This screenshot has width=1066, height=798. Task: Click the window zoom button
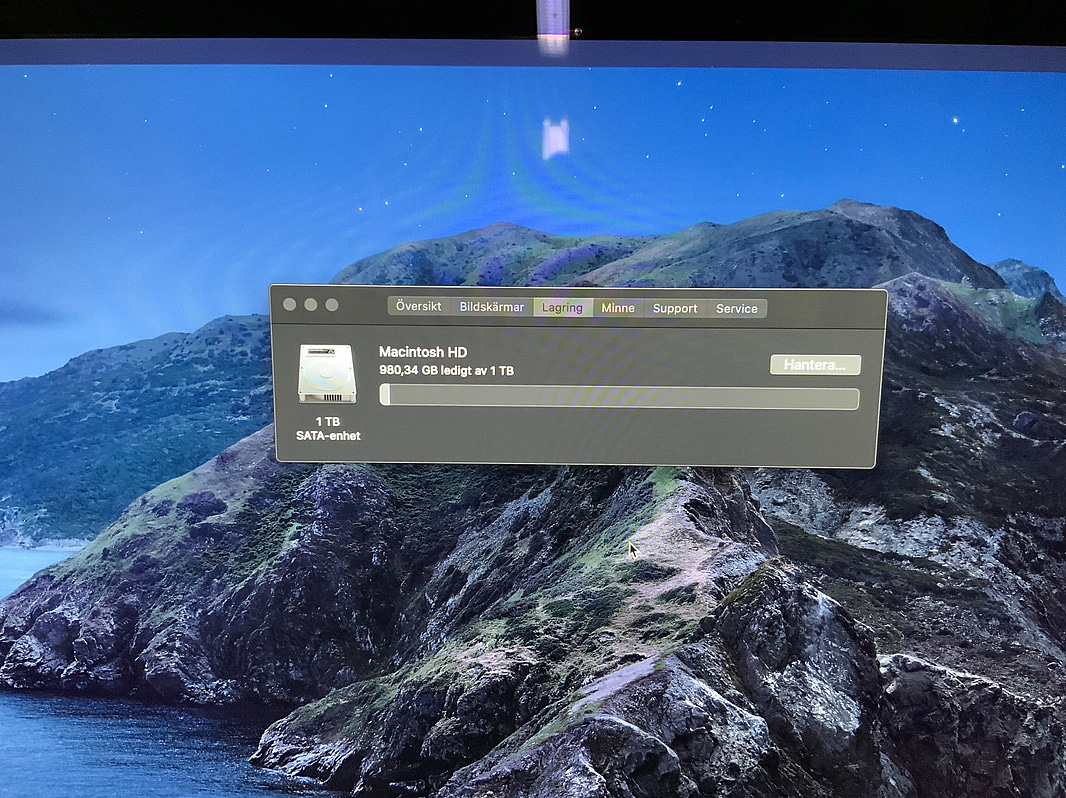pyautogui.click(x=332, y=304)
